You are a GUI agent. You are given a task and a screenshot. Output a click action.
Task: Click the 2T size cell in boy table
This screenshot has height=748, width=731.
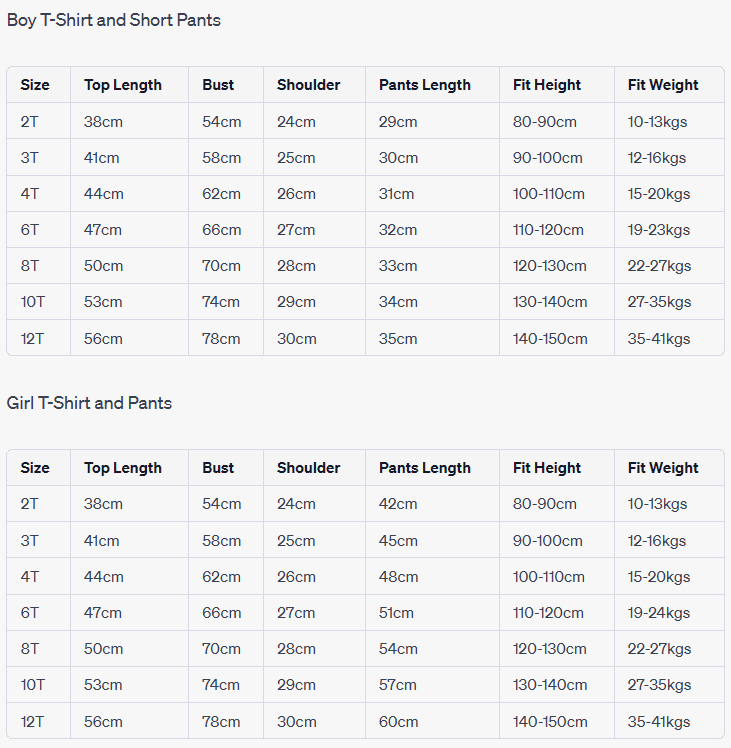point(30,122)
